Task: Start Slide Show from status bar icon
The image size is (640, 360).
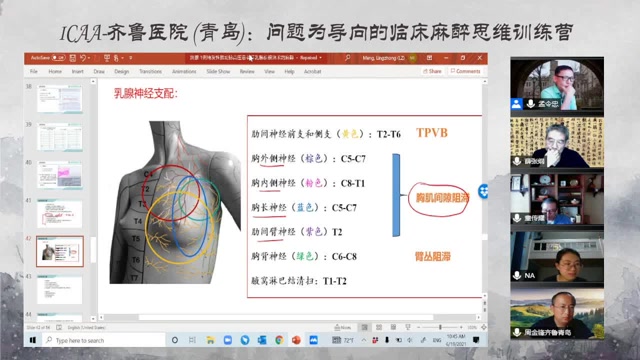Action: click(407, 327)
